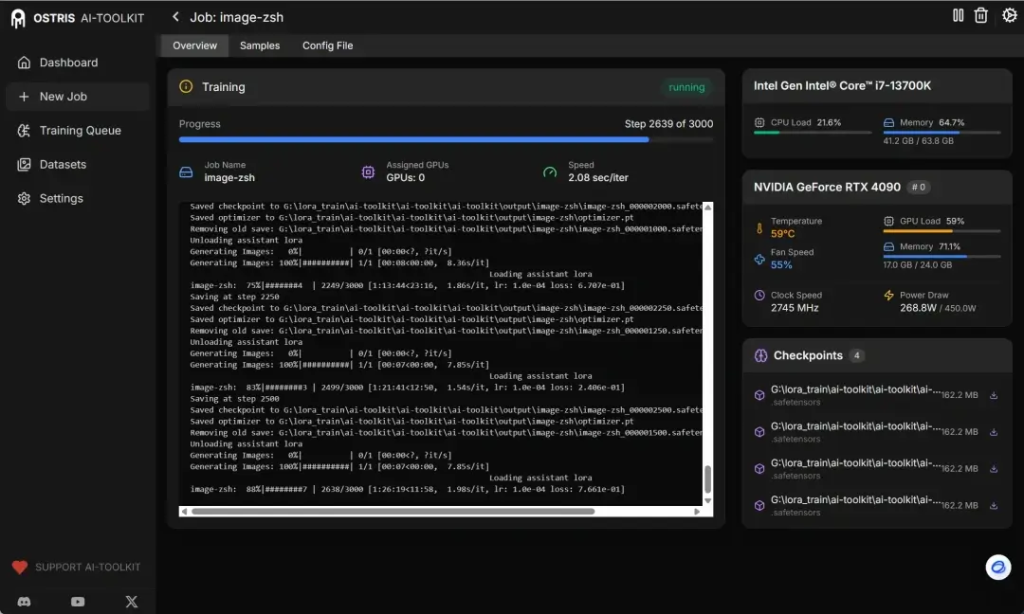
Task: Open the floating chat assistant bubble
Action: tap(997, 567)
